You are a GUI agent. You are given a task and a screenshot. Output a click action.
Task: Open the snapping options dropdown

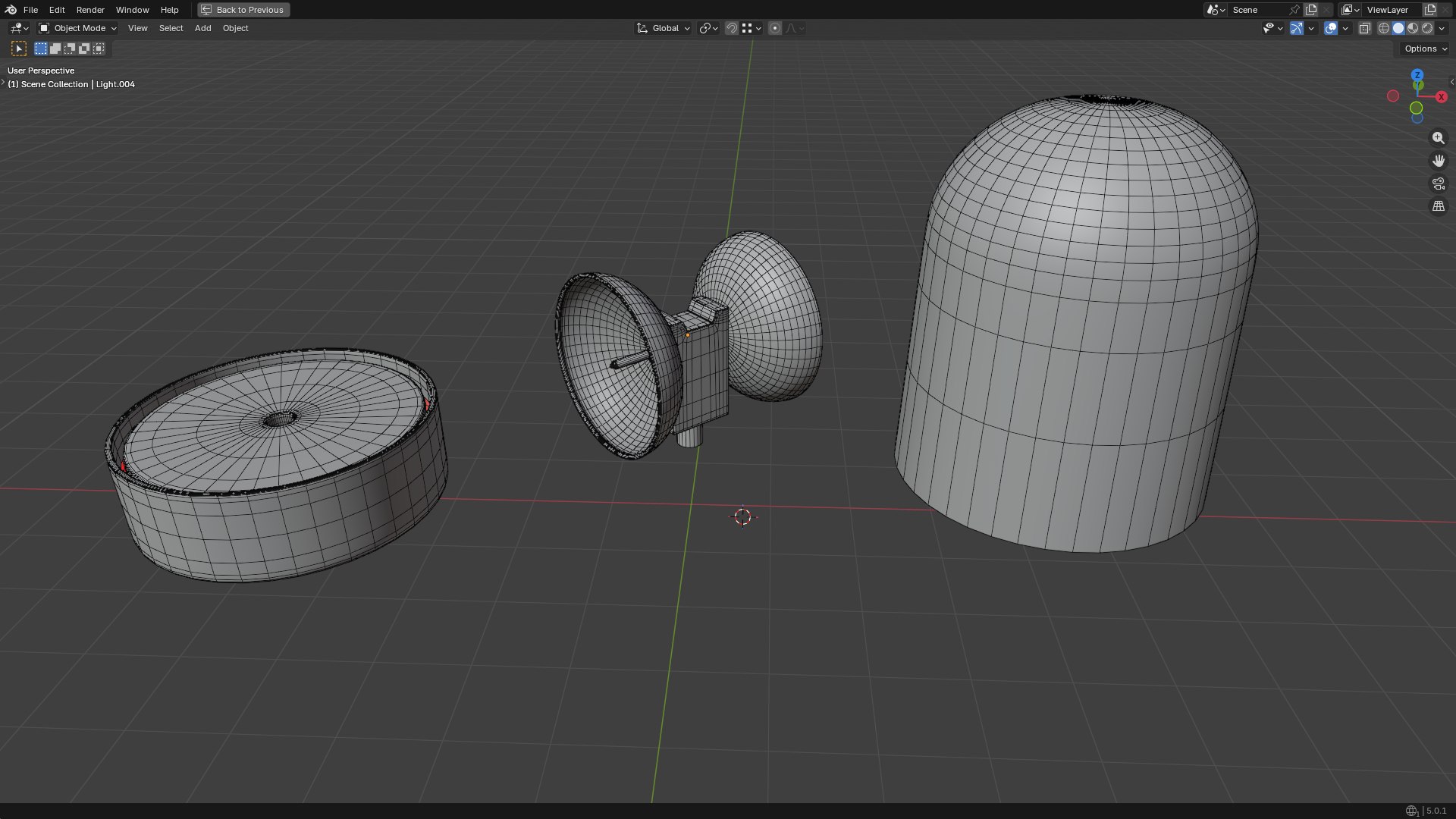pyautogui.click(x=752, y=28)
